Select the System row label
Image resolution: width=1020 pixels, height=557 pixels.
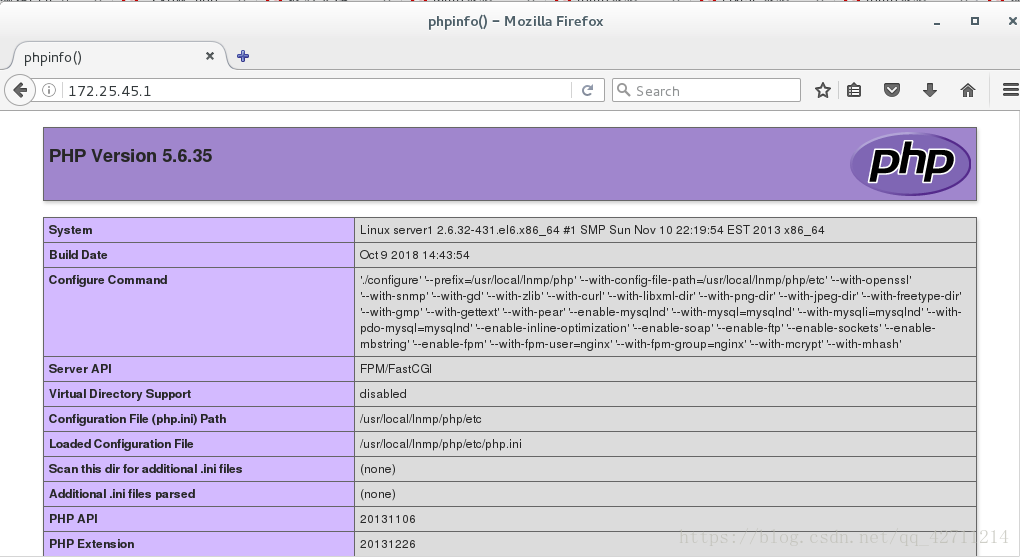pos(70,230)
